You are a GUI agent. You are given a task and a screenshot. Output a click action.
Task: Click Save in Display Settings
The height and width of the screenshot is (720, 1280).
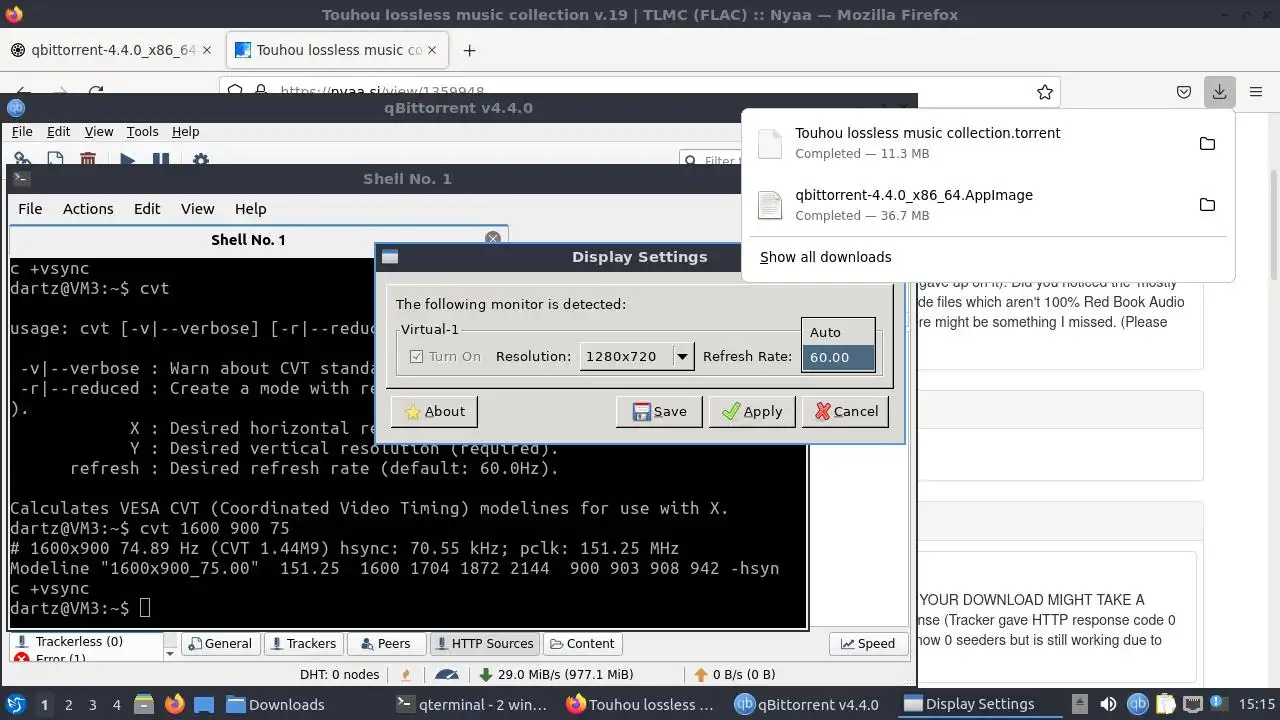(659, 411)
